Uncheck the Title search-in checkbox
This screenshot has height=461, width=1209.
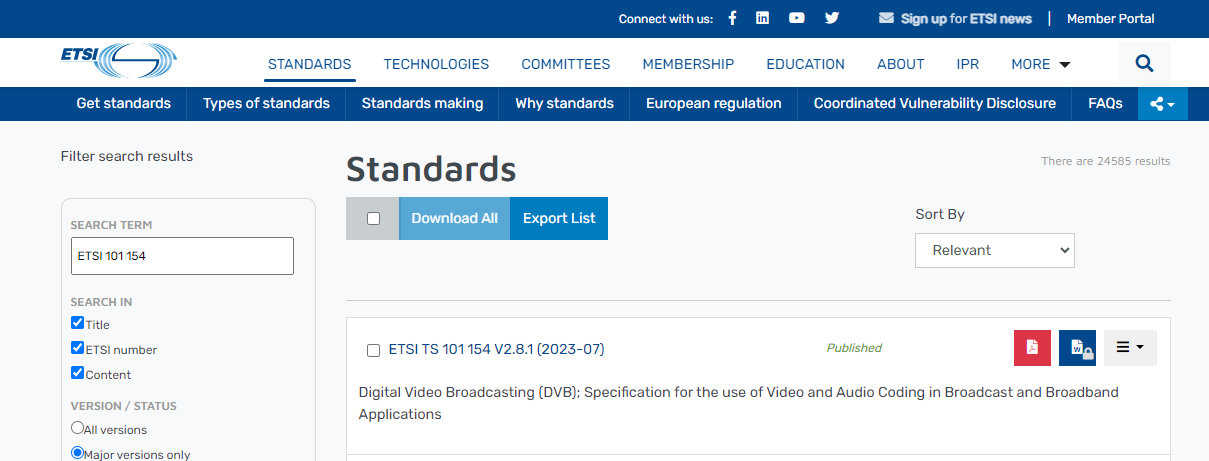point(77,323)
